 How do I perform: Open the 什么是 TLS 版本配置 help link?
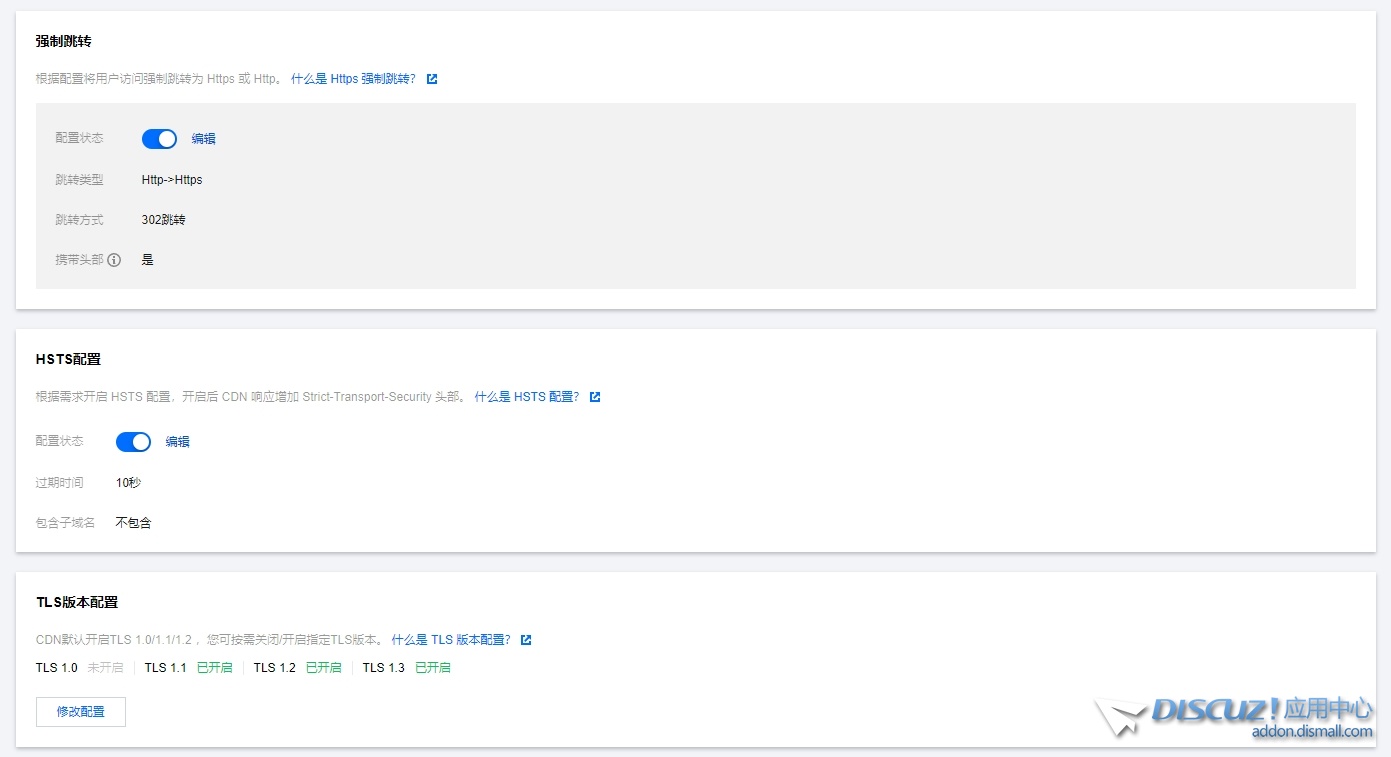click(x=451, y=640)
